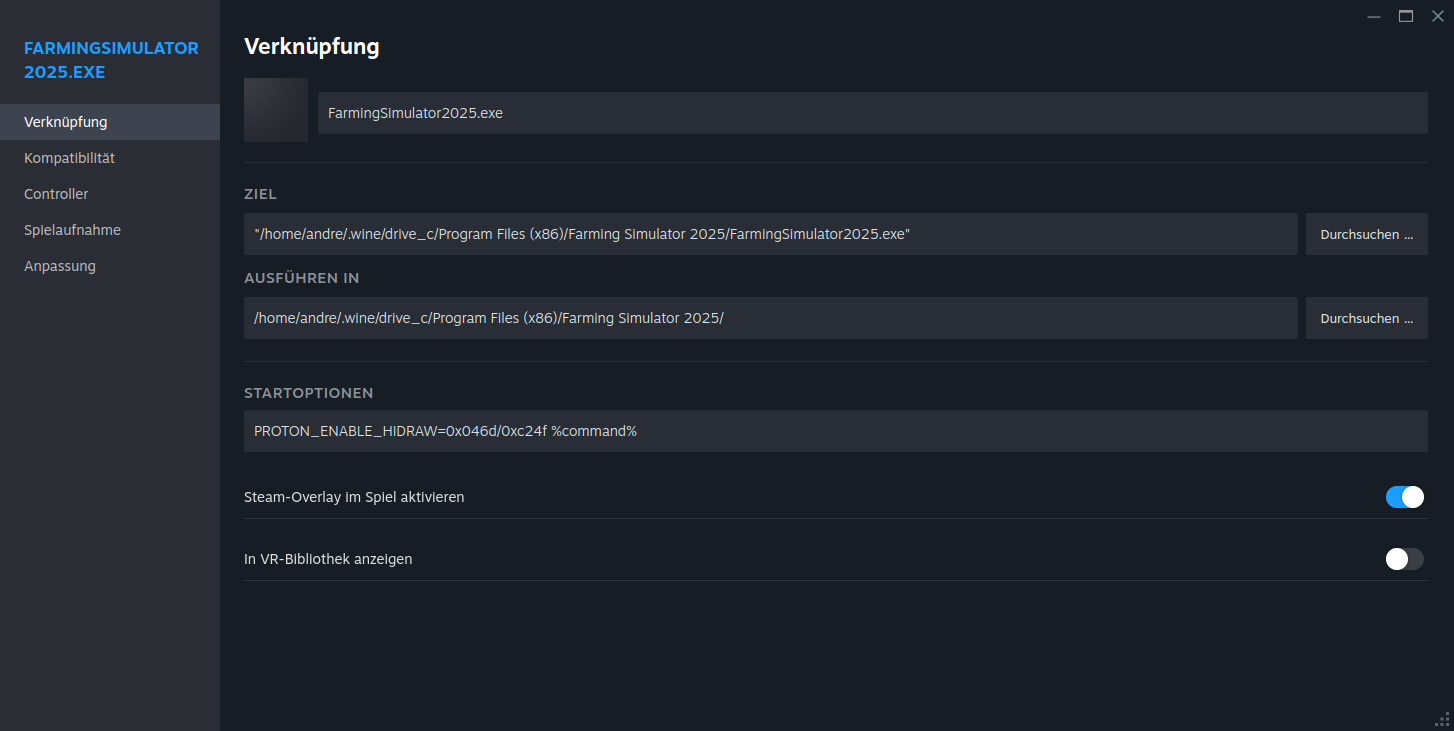The image size is (1454, 731).
Task: Minimize the shortcut properties window
Action: pyautogui.click(x=1374, y=16)
